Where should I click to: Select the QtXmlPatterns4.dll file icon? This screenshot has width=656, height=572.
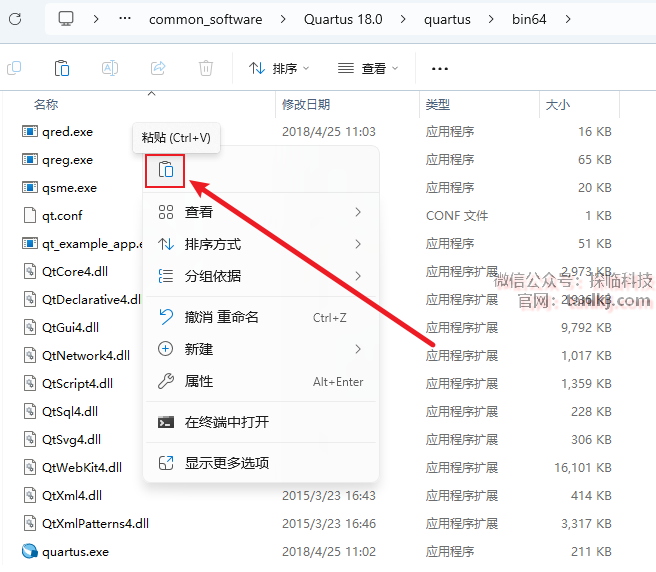pos(30,523)
